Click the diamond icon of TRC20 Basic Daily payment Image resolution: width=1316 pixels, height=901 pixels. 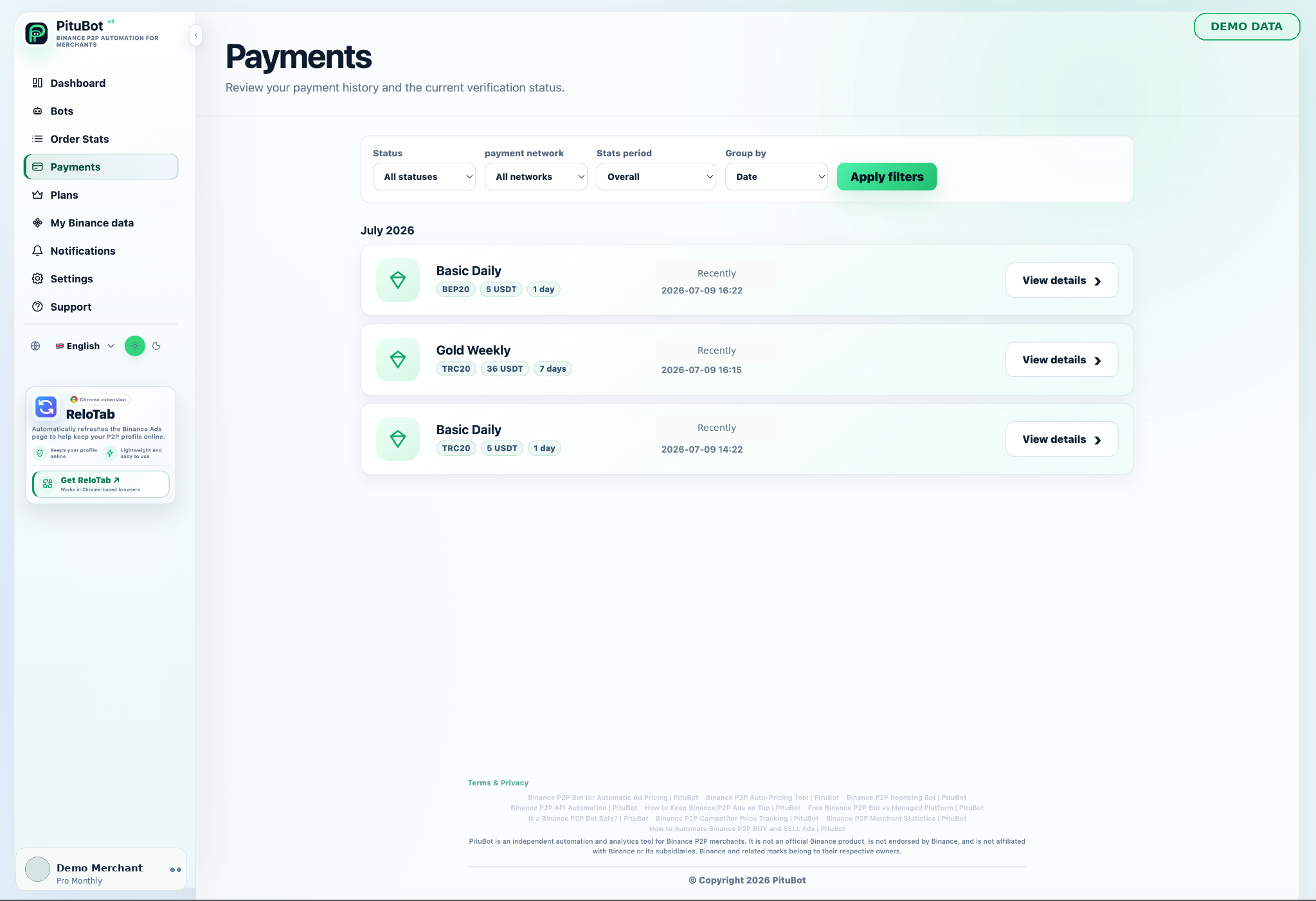click(398, 439)
